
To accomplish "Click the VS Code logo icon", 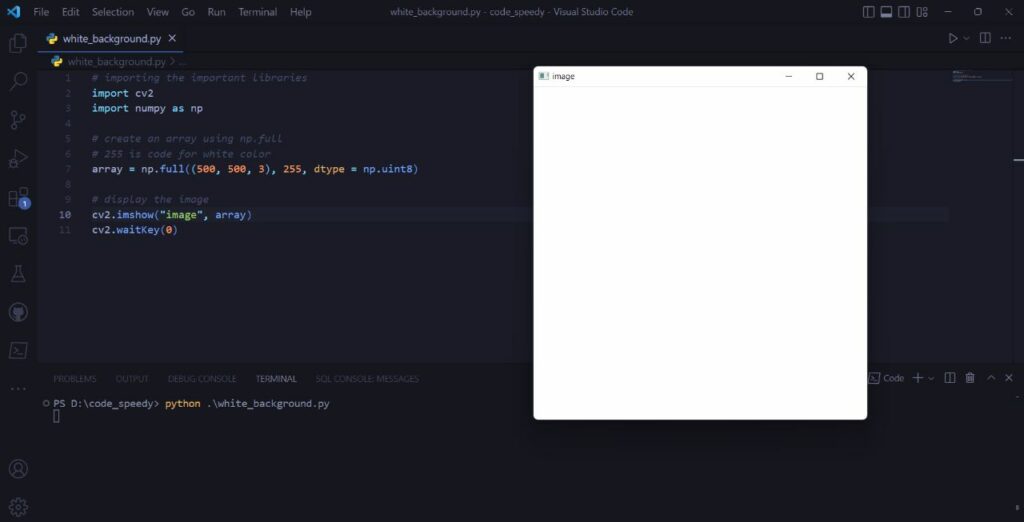I will pos(14,12).
